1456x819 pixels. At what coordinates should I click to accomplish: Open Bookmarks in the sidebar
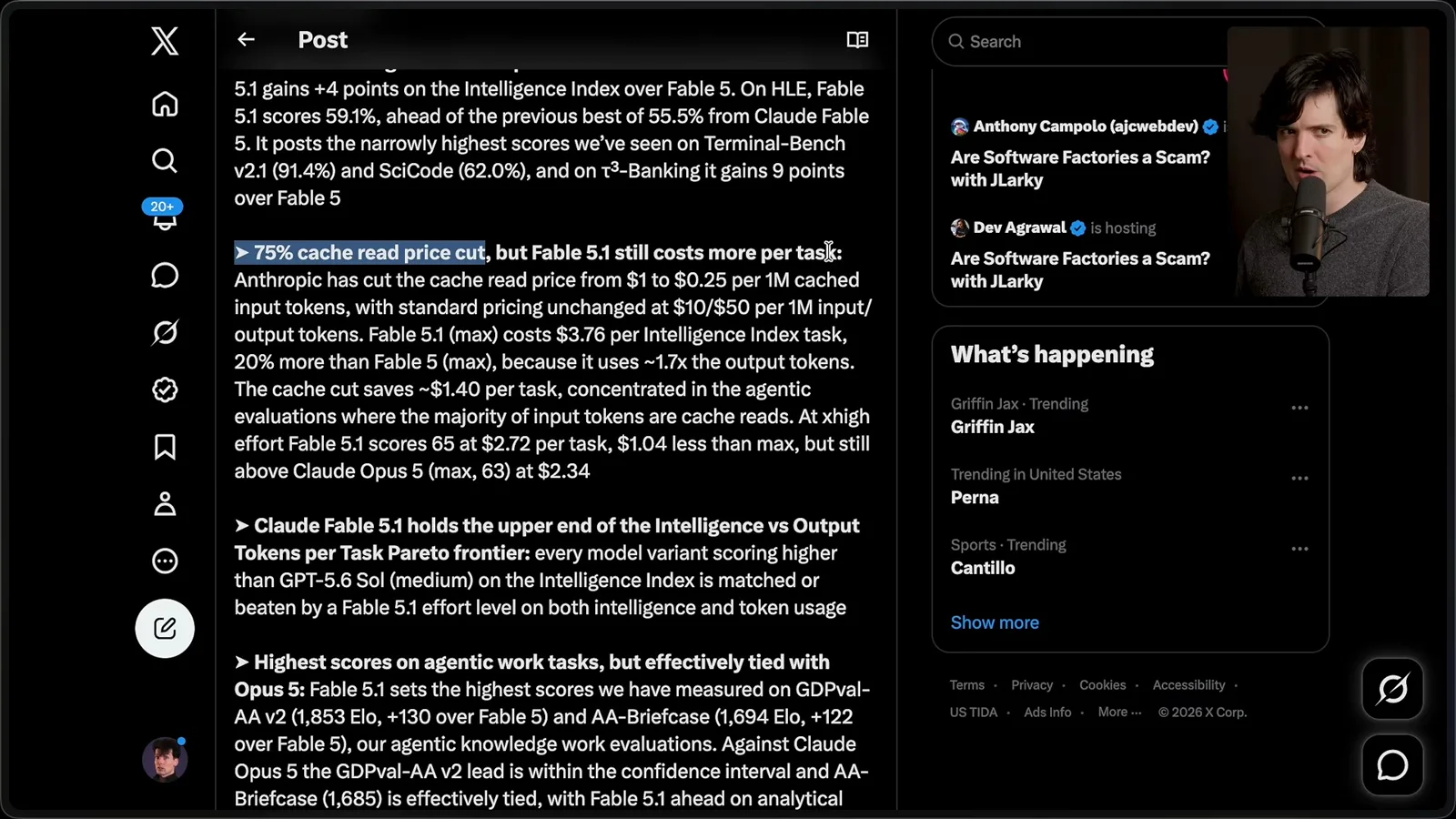tap(165, 447)
